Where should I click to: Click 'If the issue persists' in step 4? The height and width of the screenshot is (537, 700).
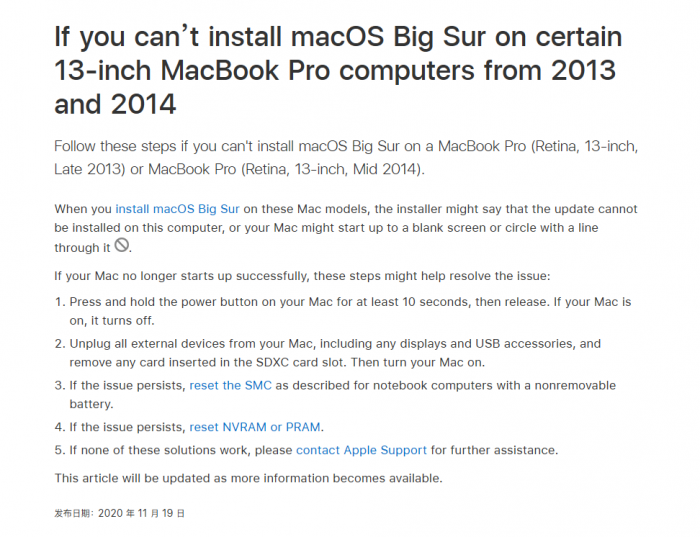126,427
